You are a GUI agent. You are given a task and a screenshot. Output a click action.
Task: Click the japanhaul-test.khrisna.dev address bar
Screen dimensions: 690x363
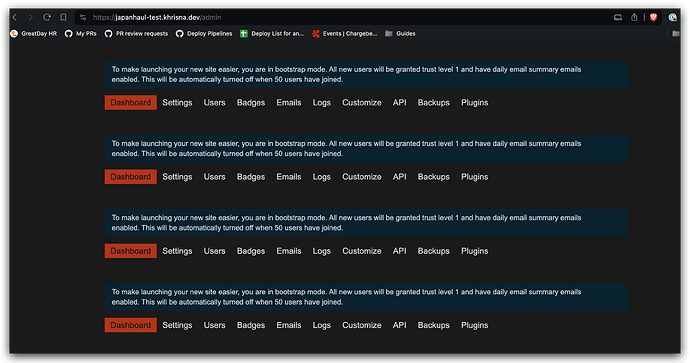click(x=343, y=17)
